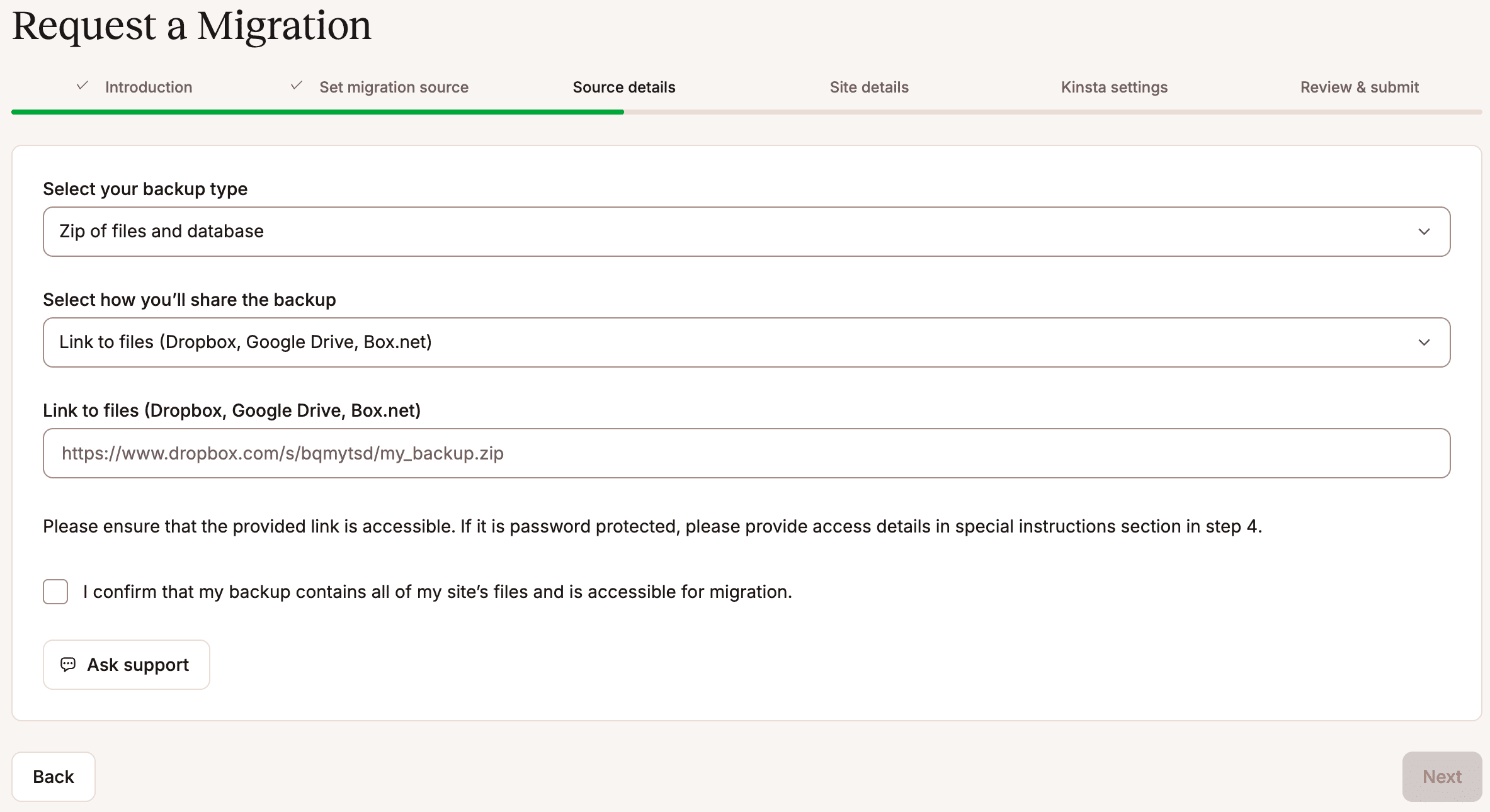Screen dimensions: 1490x812
Task: Tick the backup confirmation checkbox
Action: click(x=55, y=592)
